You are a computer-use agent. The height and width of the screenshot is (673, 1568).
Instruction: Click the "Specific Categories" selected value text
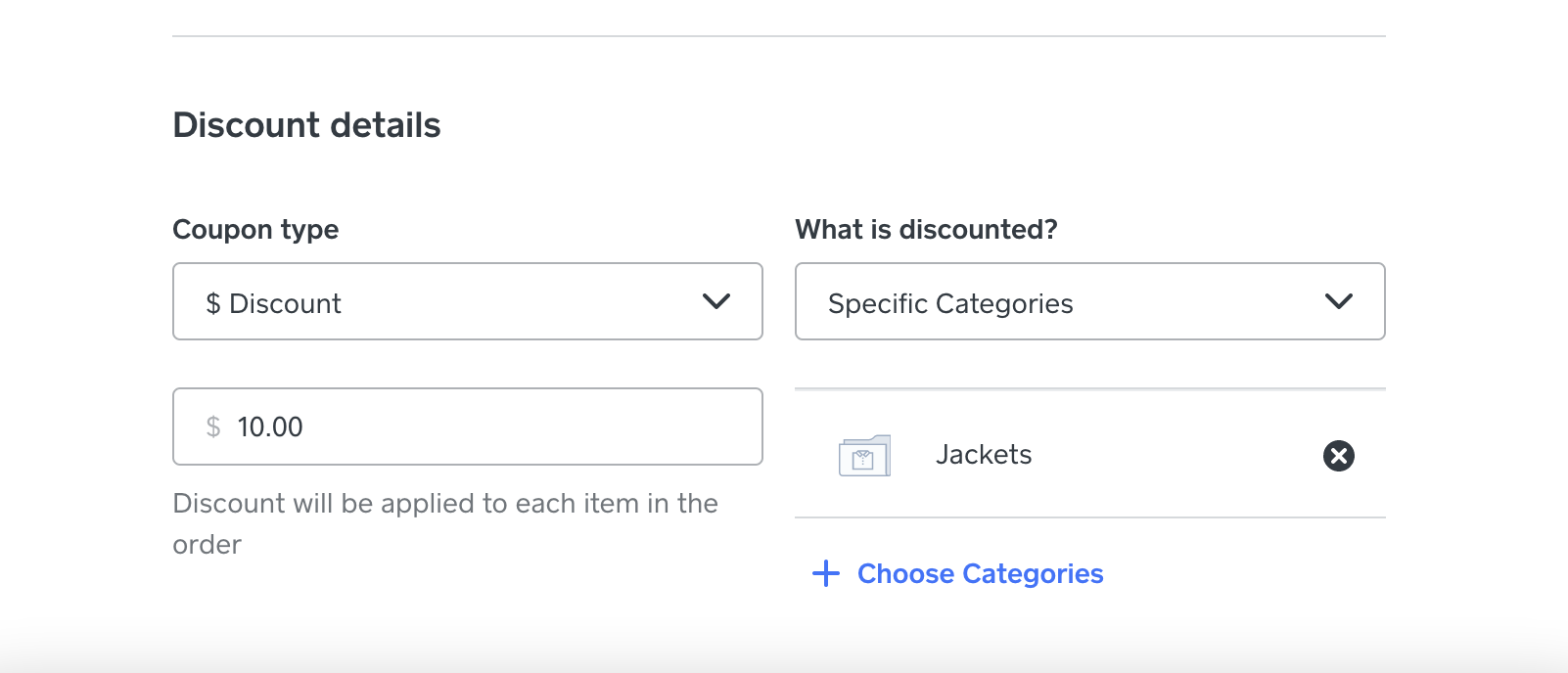pyautogui.click(x=949, y=304)
